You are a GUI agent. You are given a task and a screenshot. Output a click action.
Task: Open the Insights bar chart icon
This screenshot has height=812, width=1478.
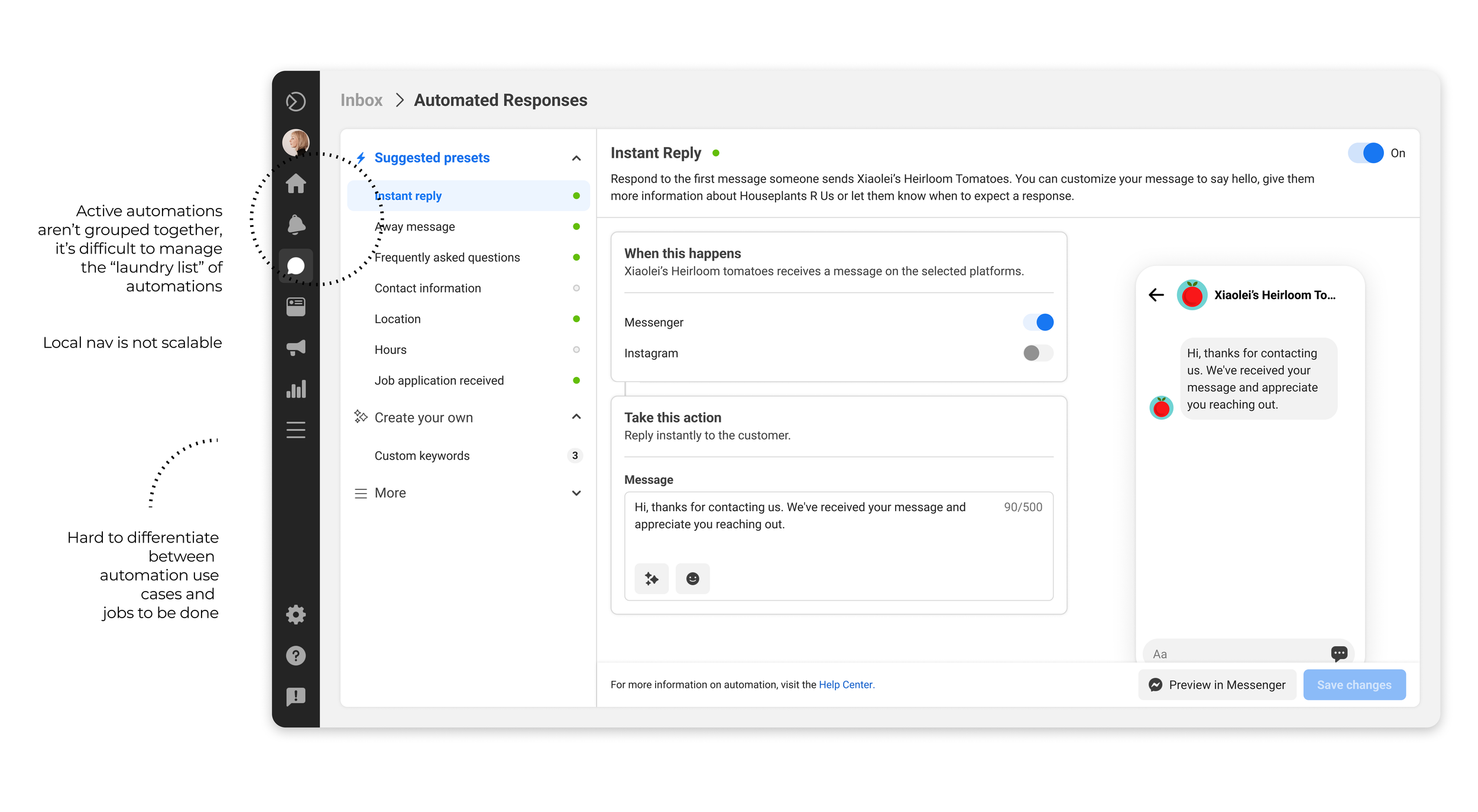click(296, 389)
